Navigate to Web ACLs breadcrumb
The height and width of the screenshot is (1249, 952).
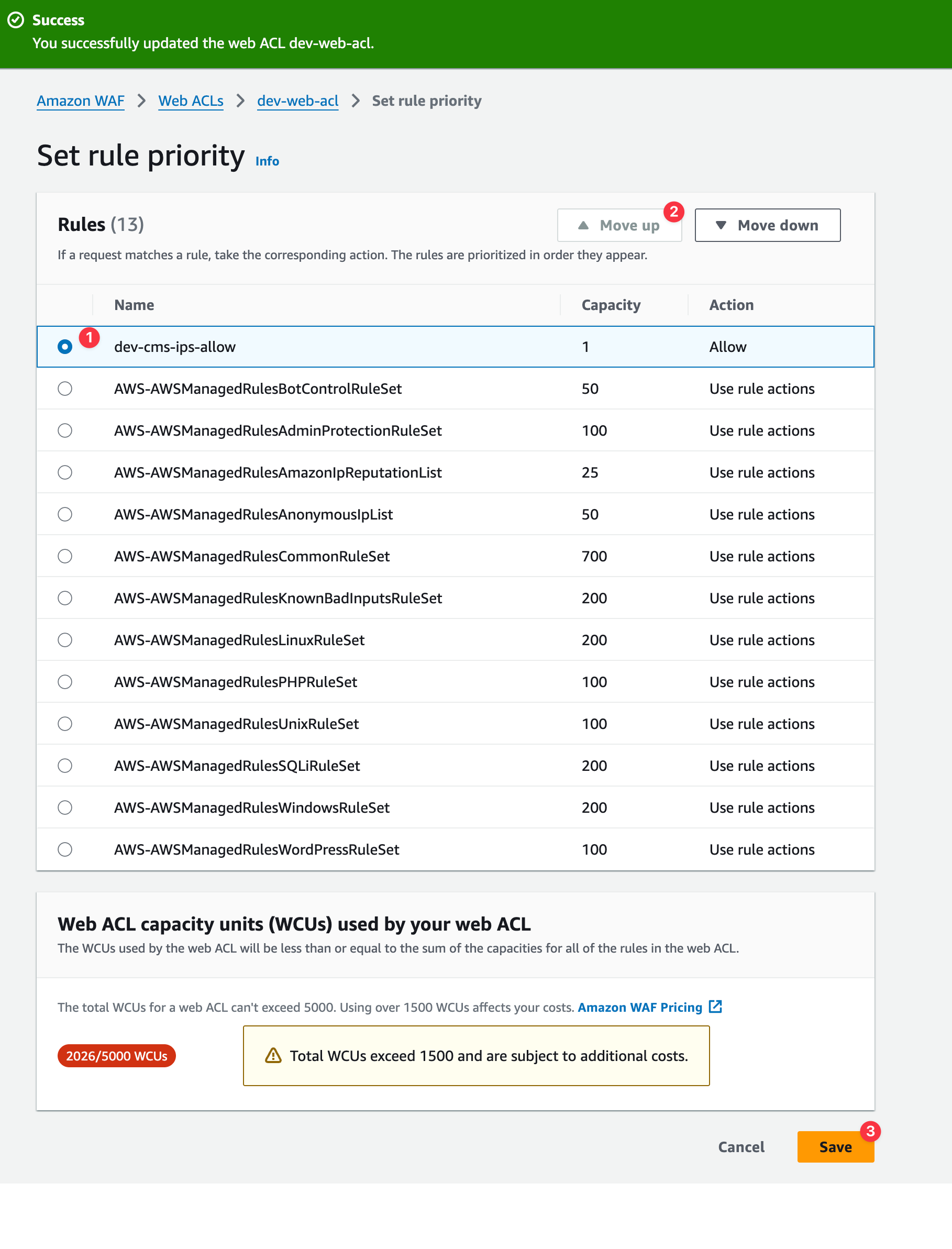191,101
